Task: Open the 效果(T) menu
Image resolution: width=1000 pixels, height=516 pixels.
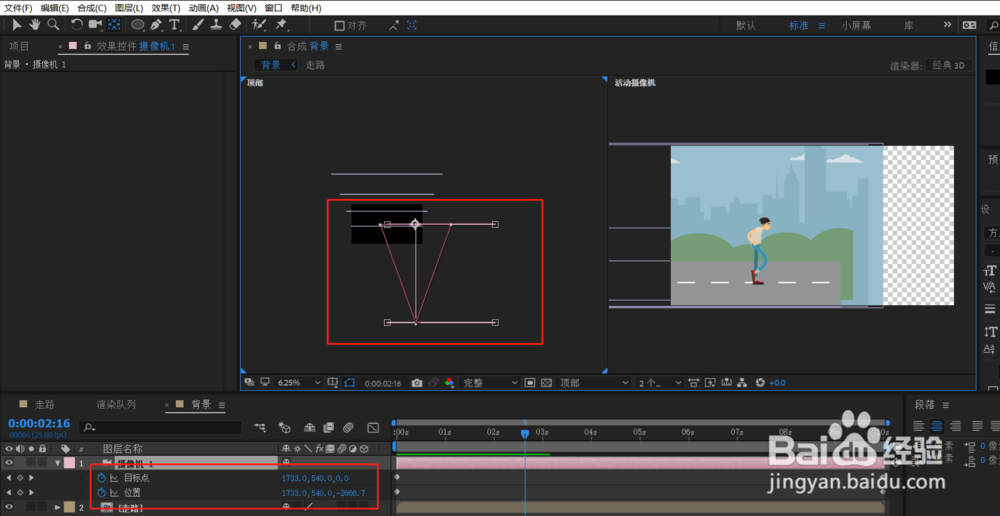Action: tap(166, 8)
